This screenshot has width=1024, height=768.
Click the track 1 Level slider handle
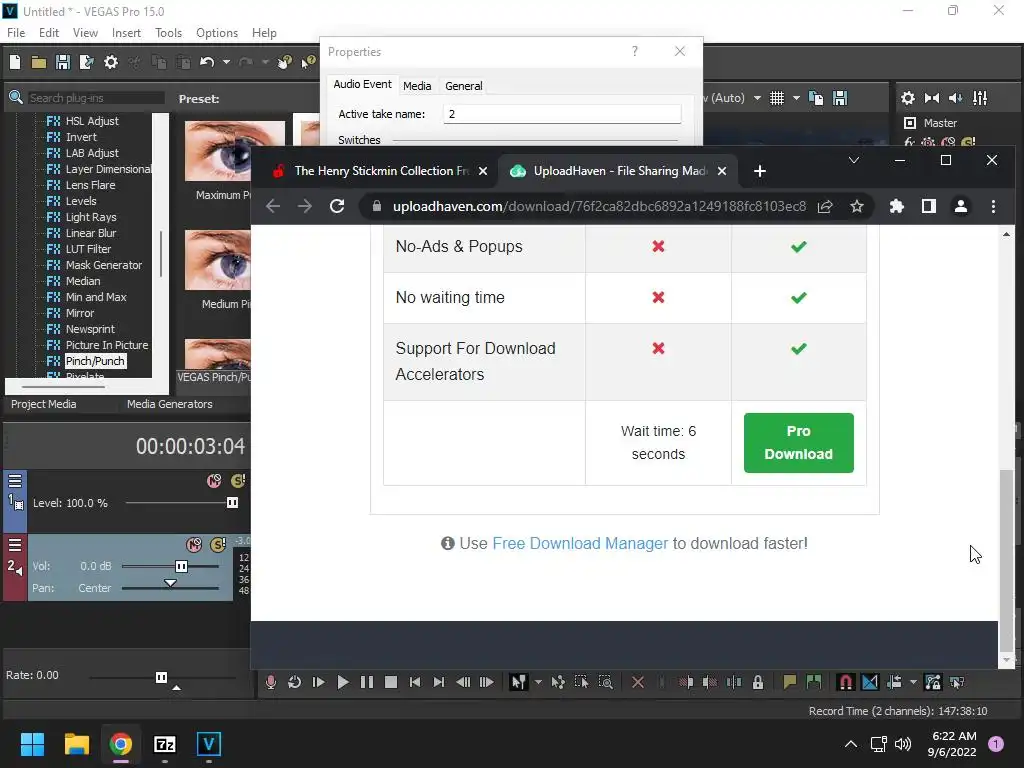point(232,503)
